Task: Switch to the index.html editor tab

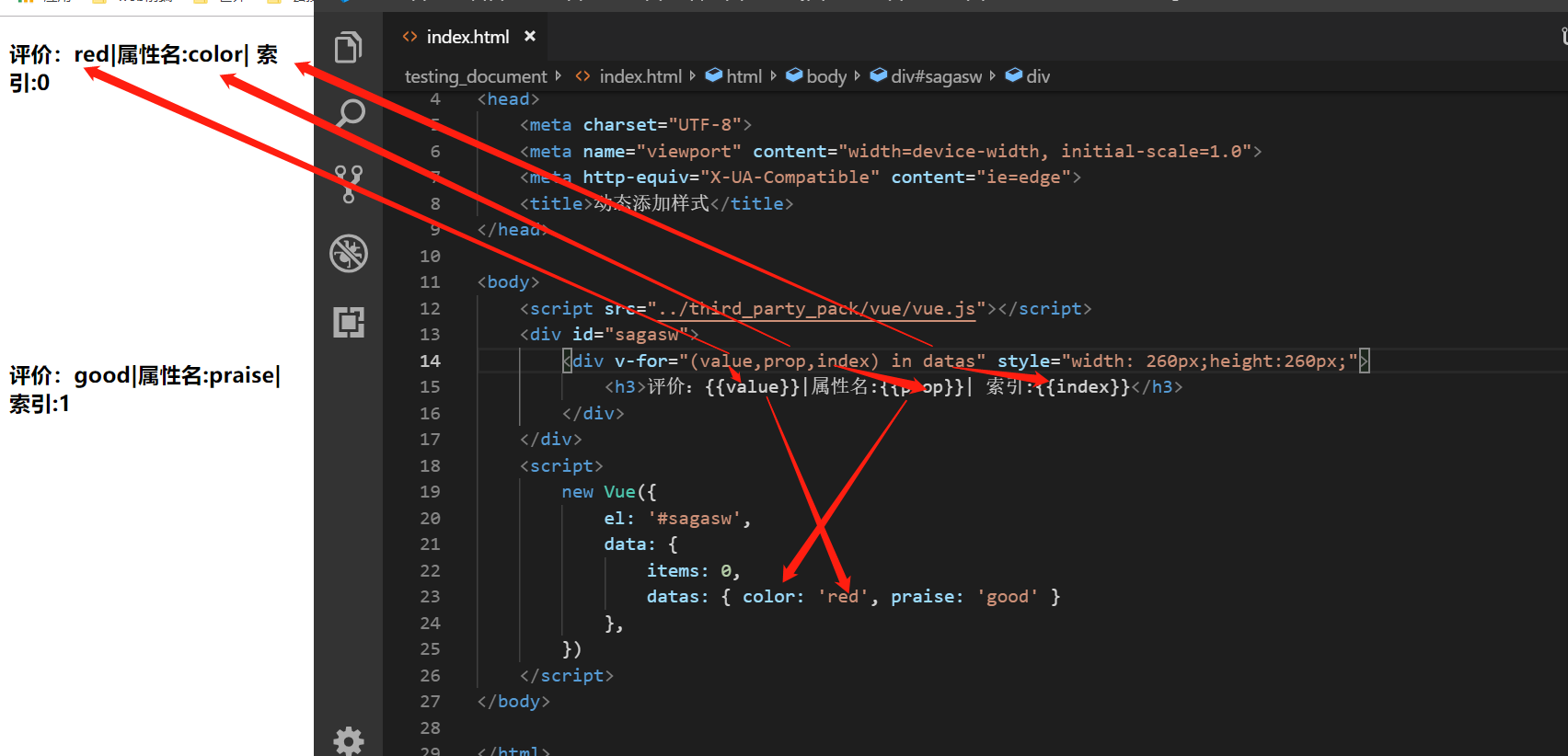Action: click(467, 37)
